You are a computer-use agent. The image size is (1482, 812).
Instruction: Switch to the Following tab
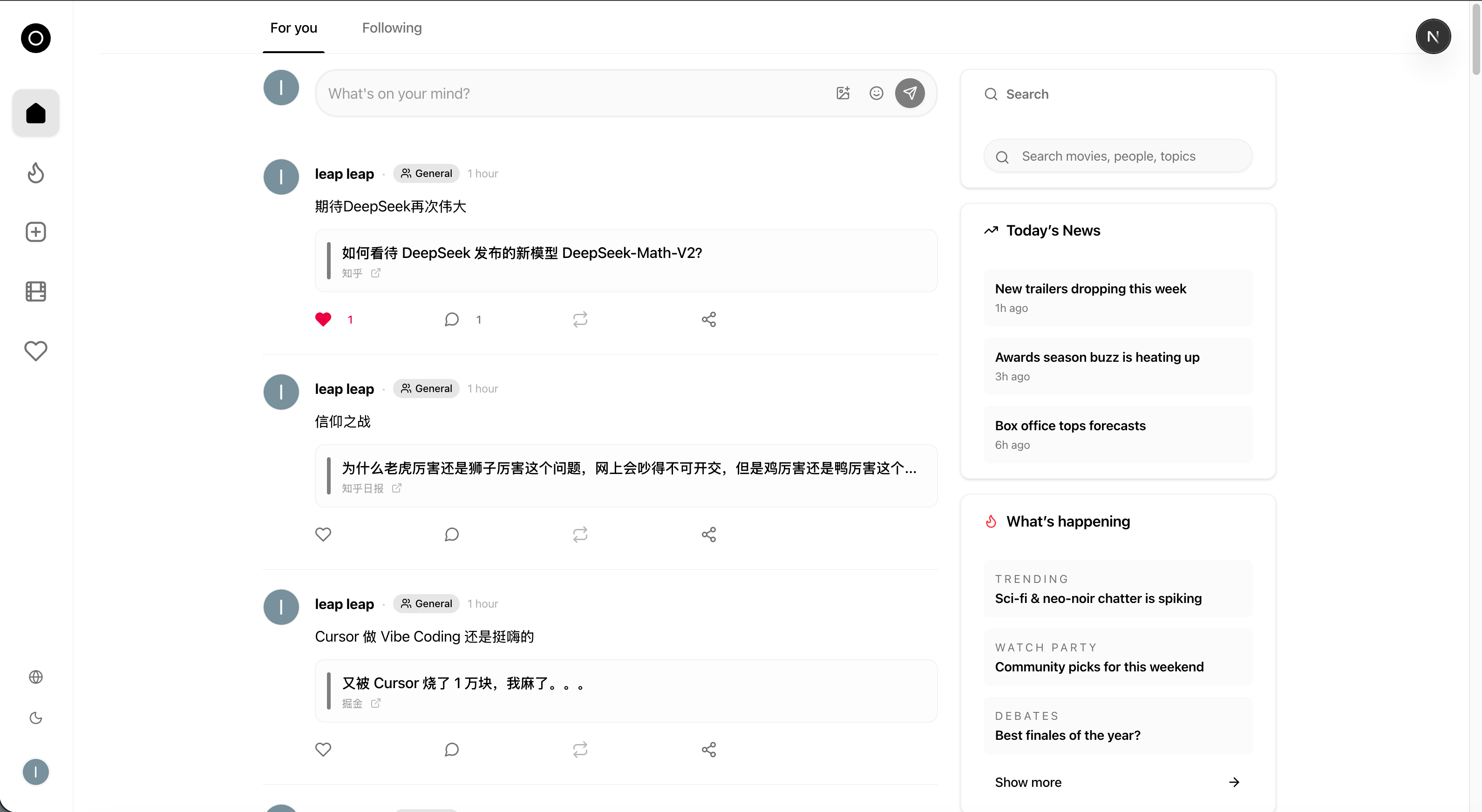(392, 27)
